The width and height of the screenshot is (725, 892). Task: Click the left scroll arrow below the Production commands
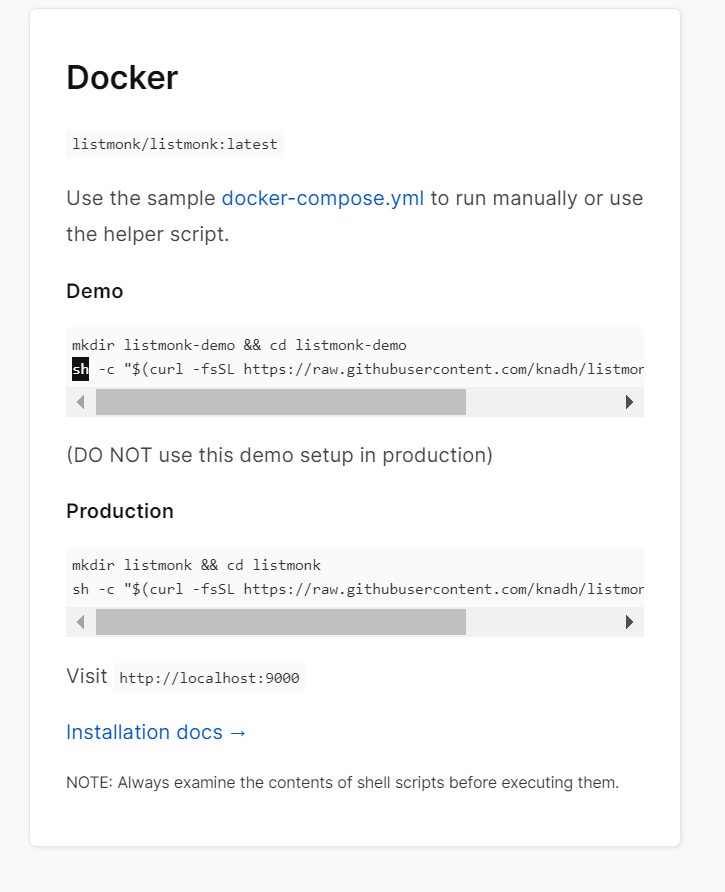click(80, 621)
